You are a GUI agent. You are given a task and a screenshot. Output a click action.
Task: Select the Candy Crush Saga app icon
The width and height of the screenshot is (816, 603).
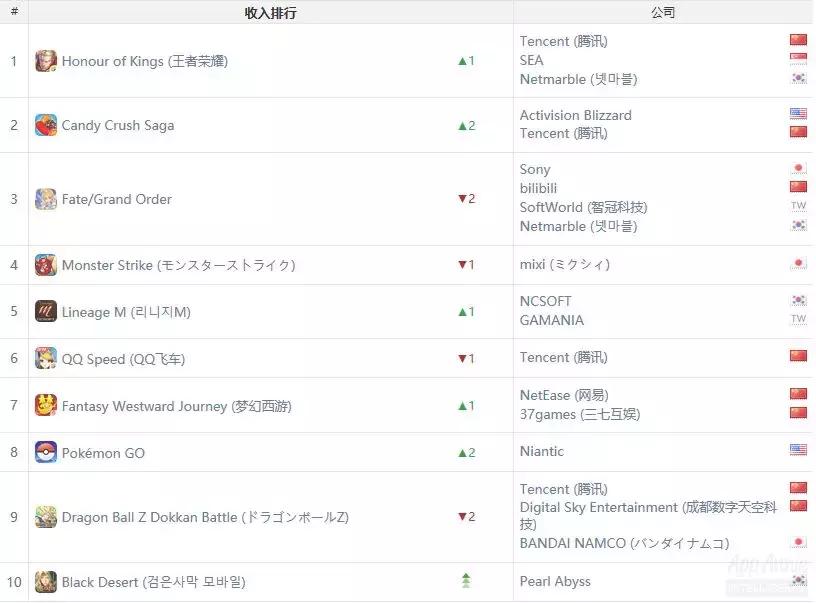[45, 125]
